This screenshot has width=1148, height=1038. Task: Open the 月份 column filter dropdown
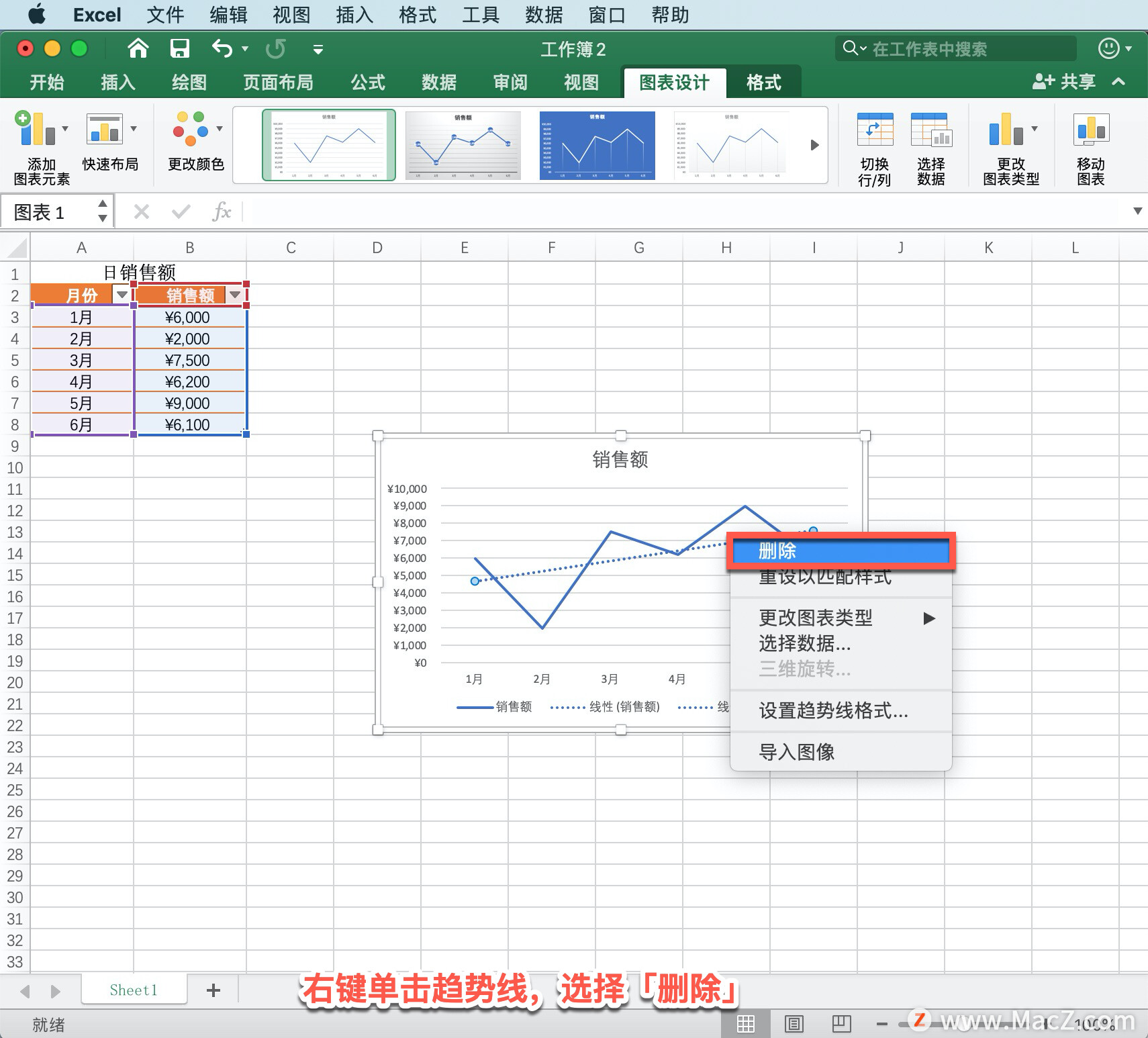tap(122, 295)
